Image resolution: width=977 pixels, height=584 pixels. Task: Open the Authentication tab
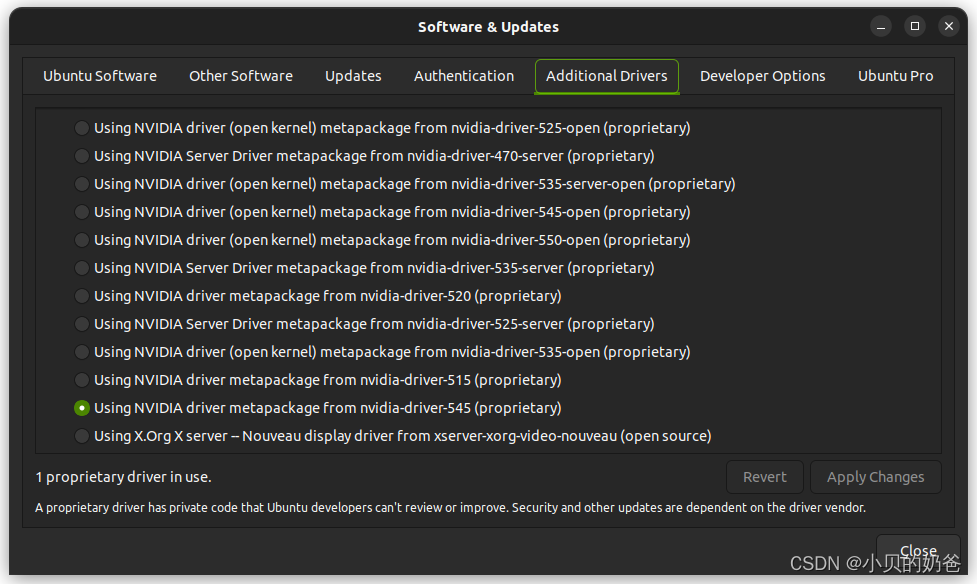click(x=464, y=76)
